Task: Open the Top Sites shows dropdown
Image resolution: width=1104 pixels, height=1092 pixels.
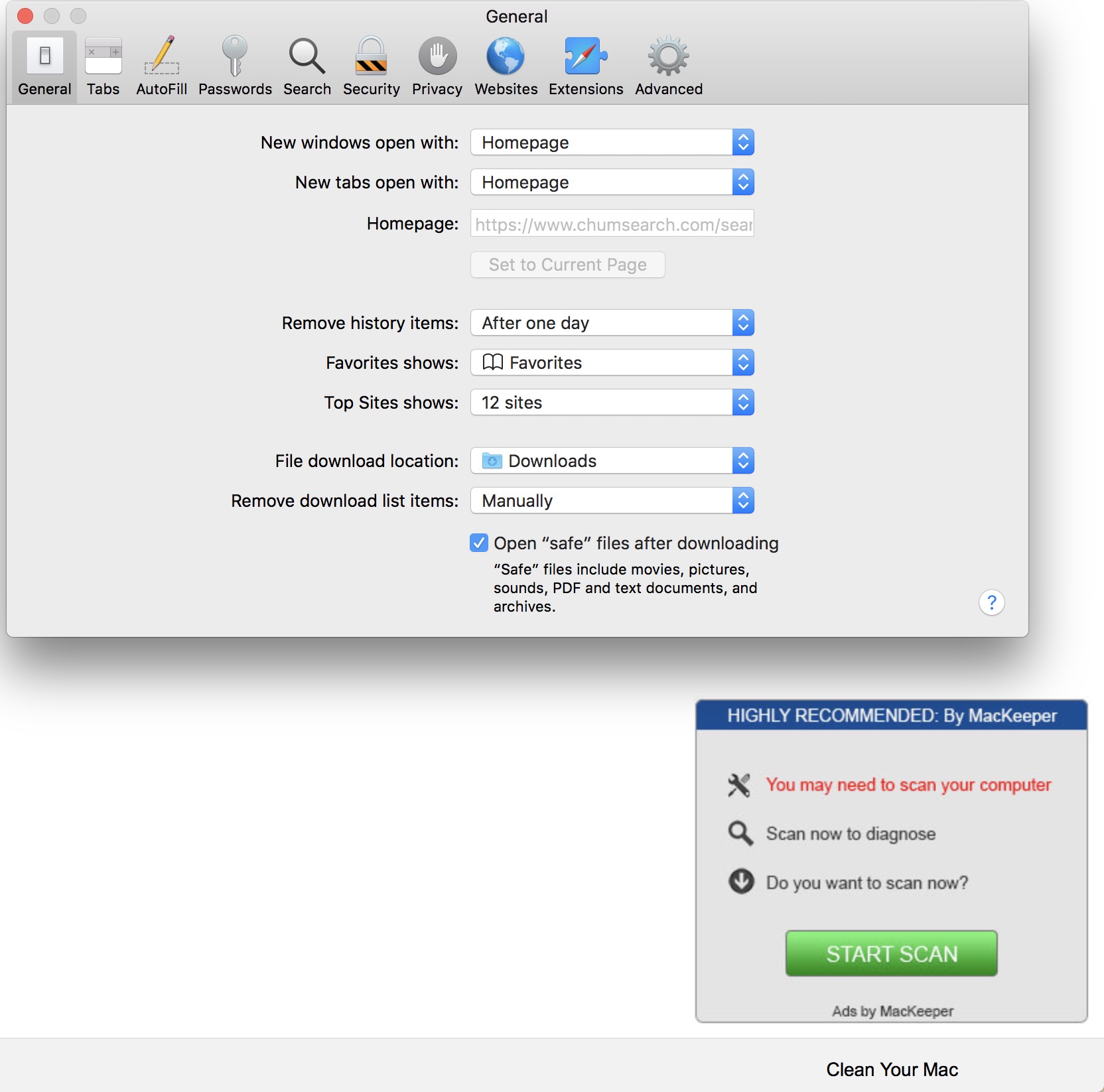Action: click(x=612, y=403)
